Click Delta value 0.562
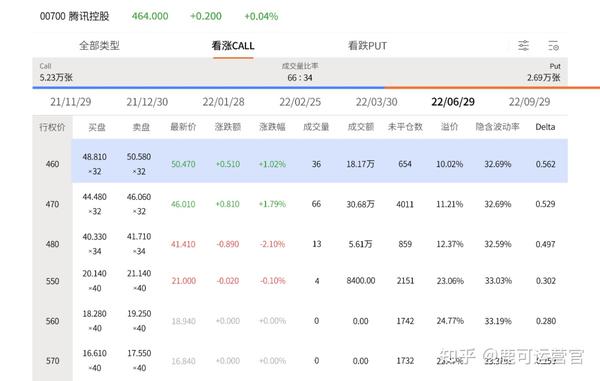Screen dimensions: 600x381 coord(545,164)
